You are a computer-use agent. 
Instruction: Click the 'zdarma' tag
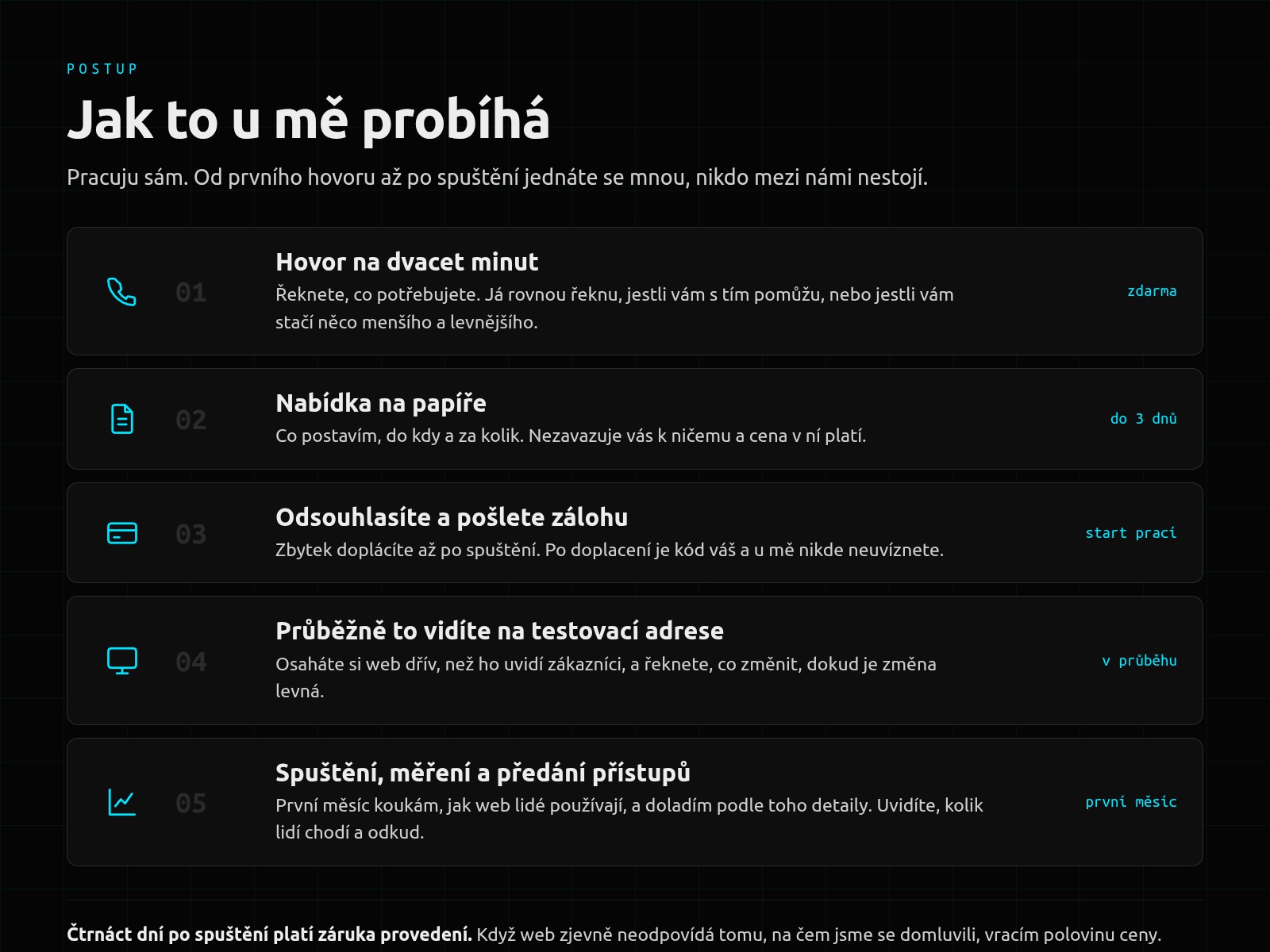click(1152, 291)
